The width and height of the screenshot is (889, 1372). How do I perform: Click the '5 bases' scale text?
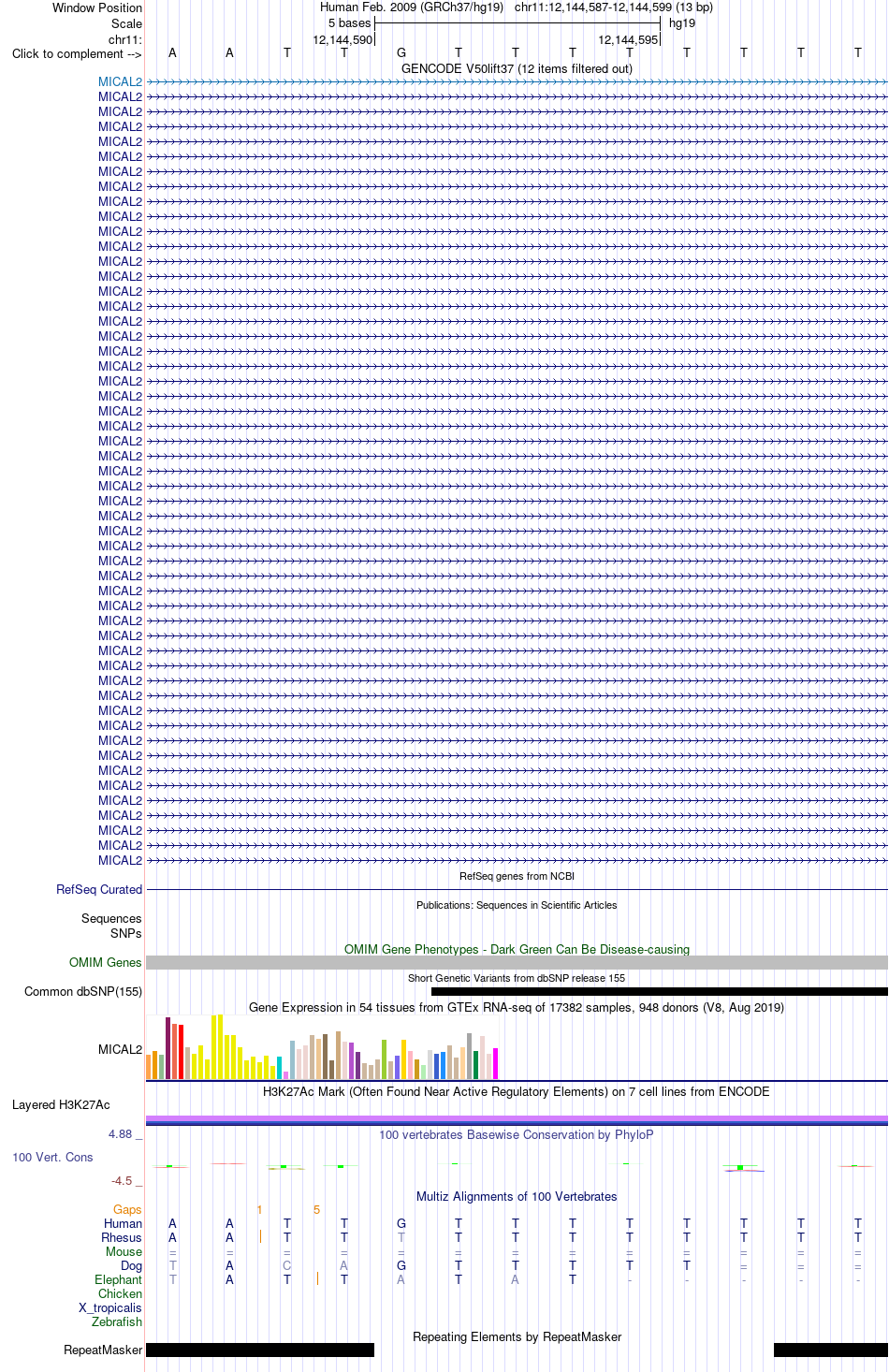tap(349, 23)
